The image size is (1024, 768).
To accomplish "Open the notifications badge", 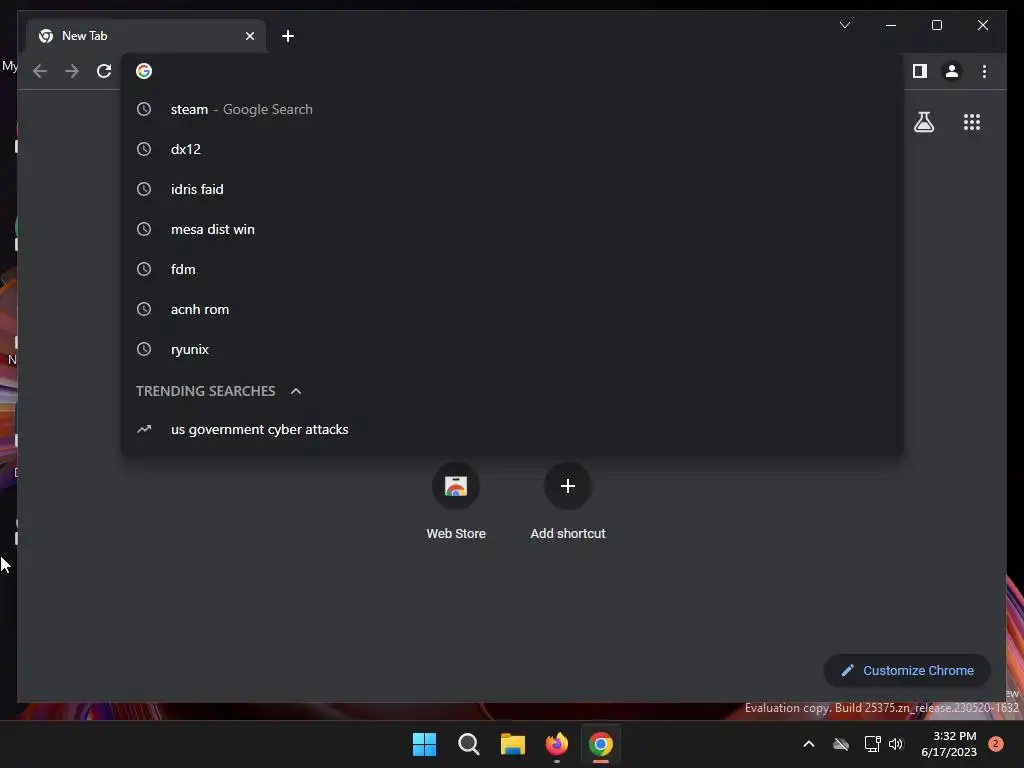I will pyautogui.click(x=995, y=744).
